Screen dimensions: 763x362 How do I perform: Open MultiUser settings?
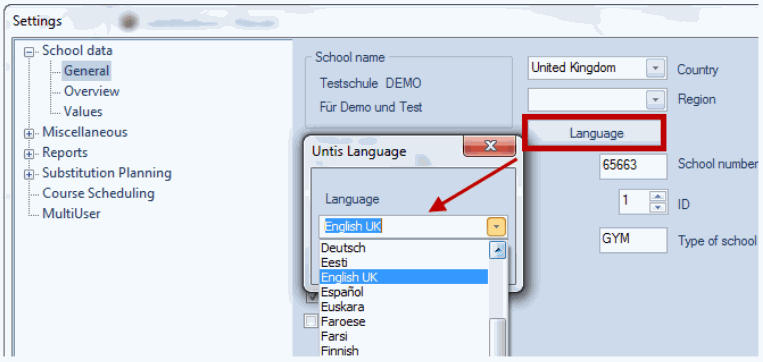pos(71,214)
